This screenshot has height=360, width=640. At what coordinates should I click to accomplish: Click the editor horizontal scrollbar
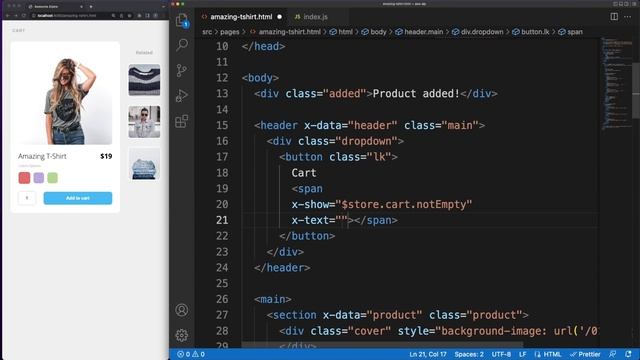[382, 345]
